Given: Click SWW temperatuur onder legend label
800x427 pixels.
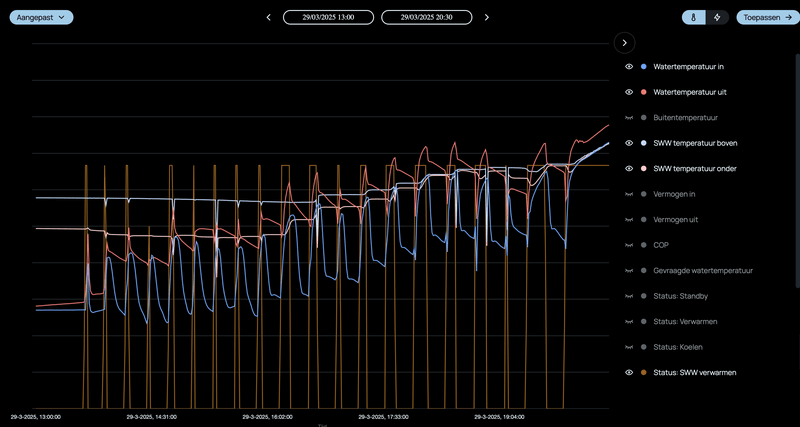Looking at the screenshot, I should point(695,169).
